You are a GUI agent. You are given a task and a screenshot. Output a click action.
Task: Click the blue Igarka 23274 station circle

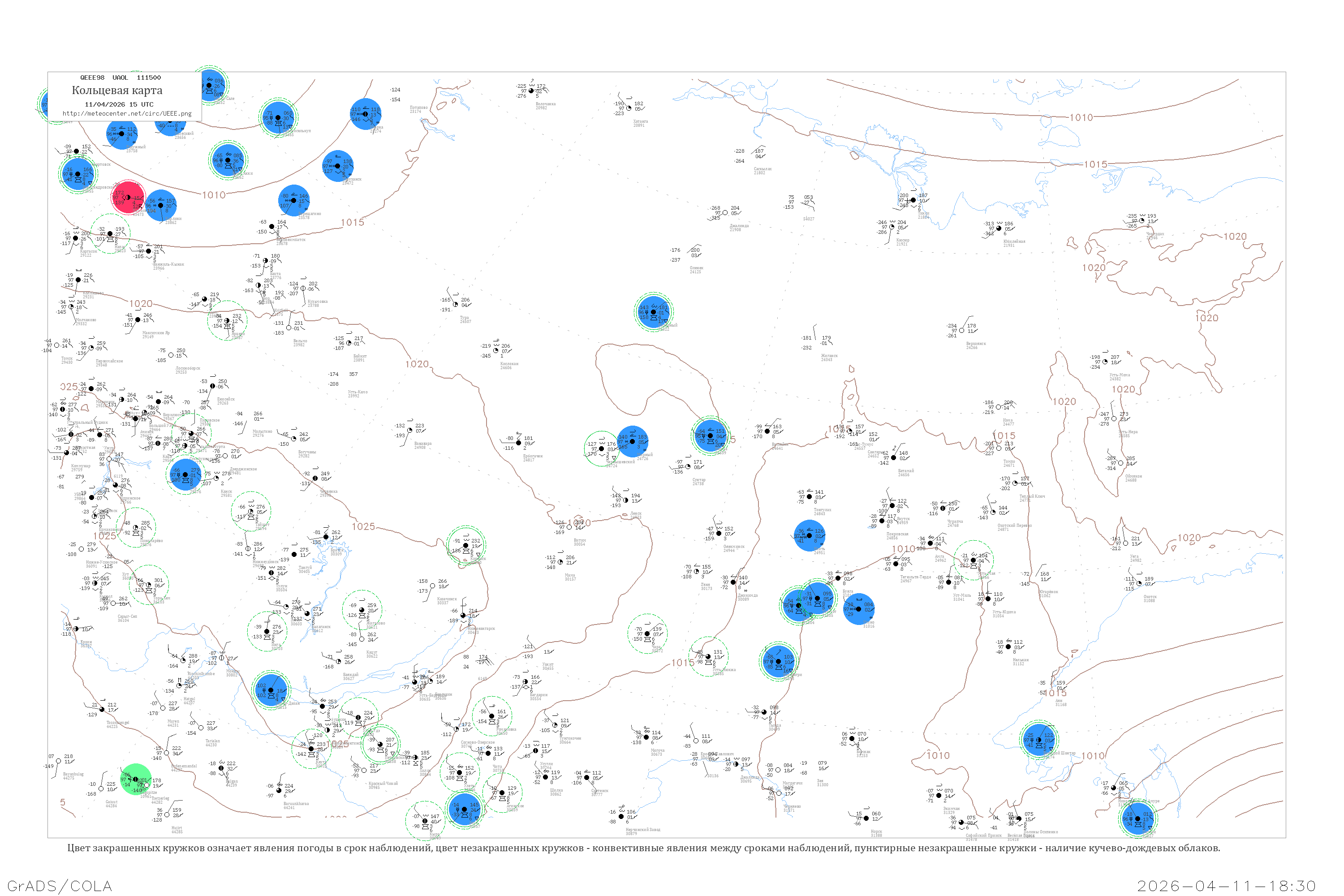pyautogui.click(x=366, y=114)
